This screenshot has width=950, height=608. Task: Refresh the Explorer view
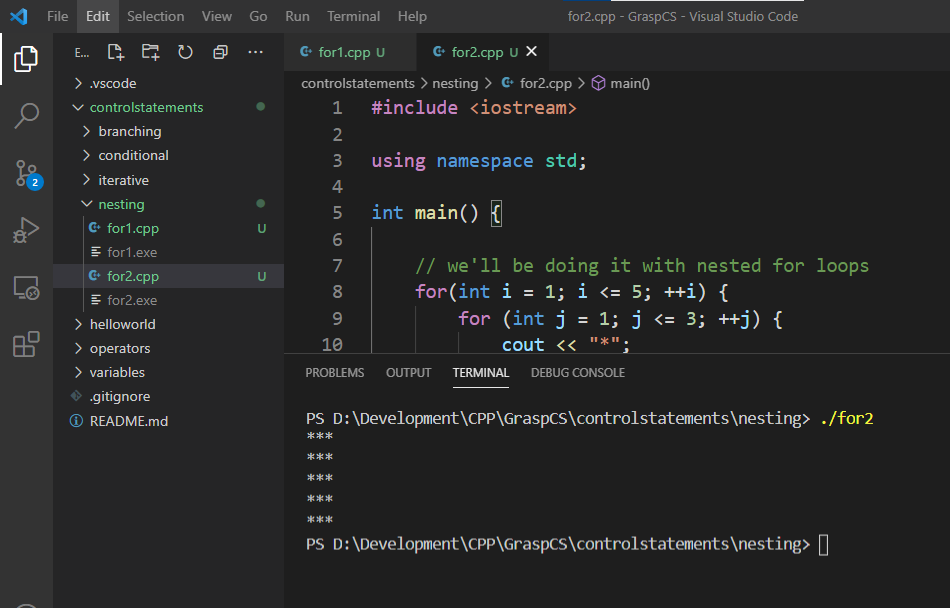(184, 52)
